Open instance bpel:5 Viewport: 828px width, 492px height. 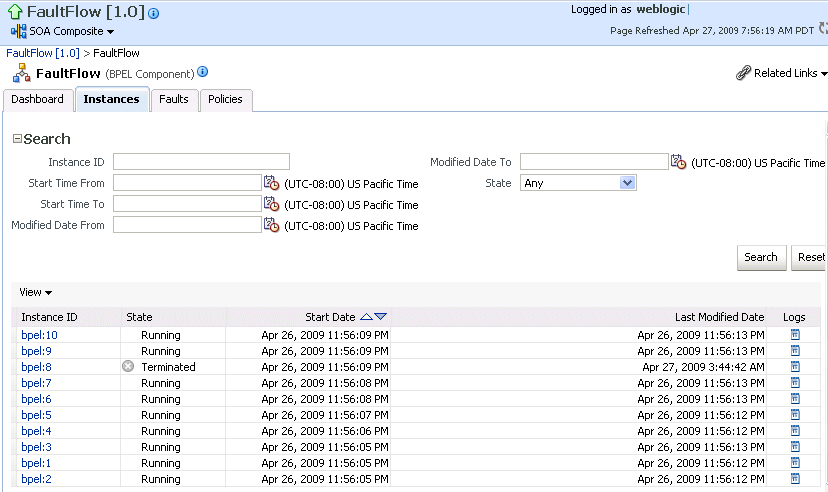tap(36, 415)
